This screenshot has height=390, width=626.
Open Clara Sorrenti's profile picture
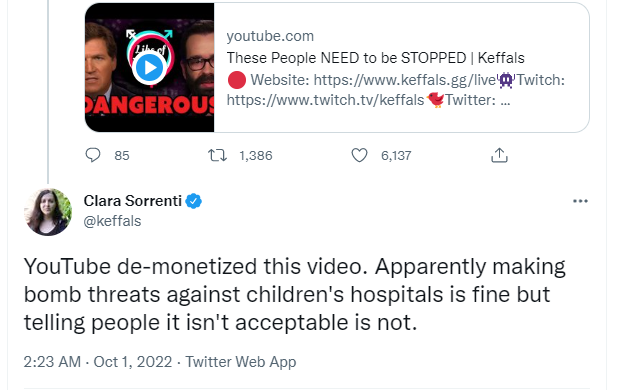pos(48,212)
